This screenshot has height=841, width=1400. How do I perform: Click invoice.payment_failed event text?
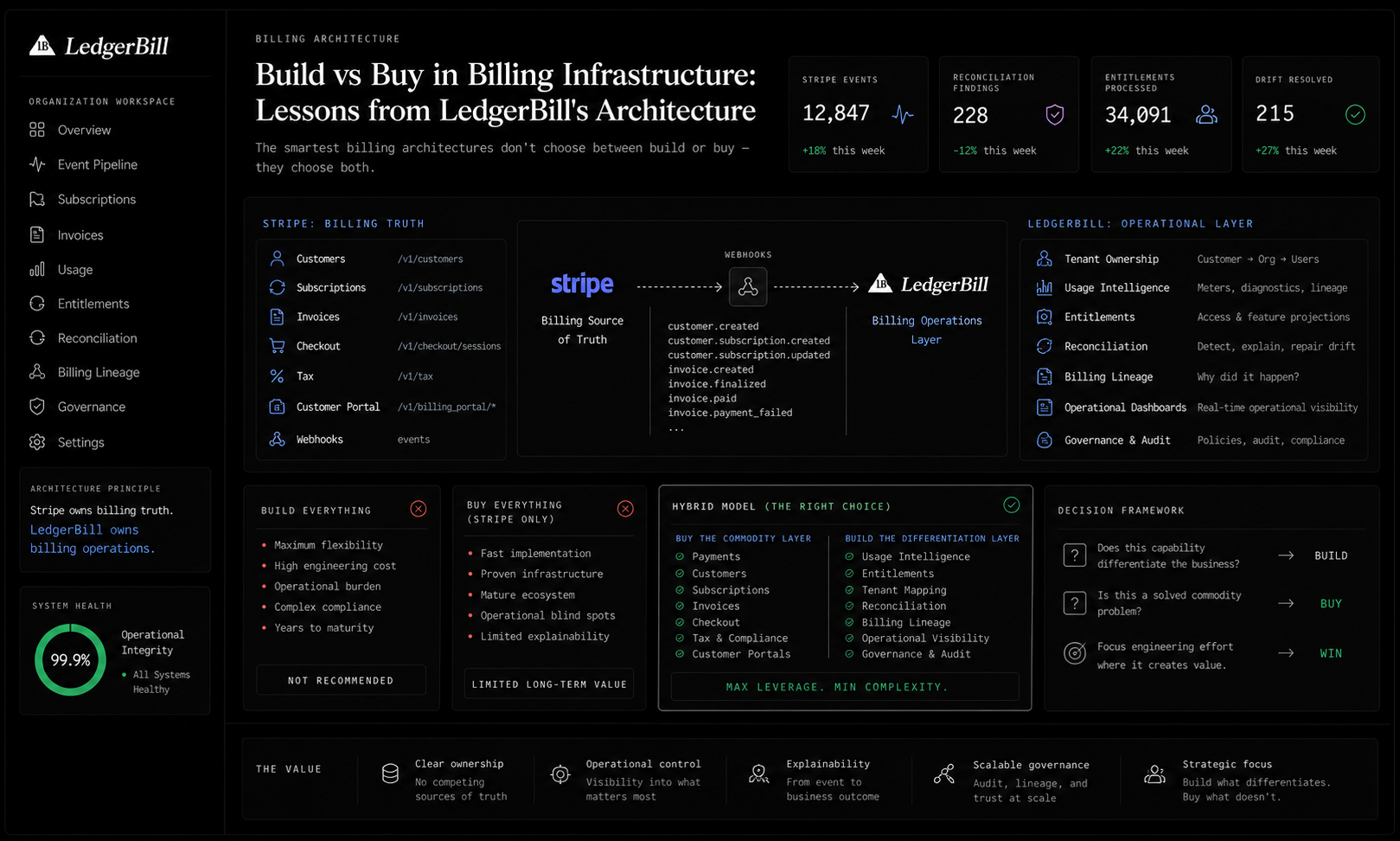730,413
